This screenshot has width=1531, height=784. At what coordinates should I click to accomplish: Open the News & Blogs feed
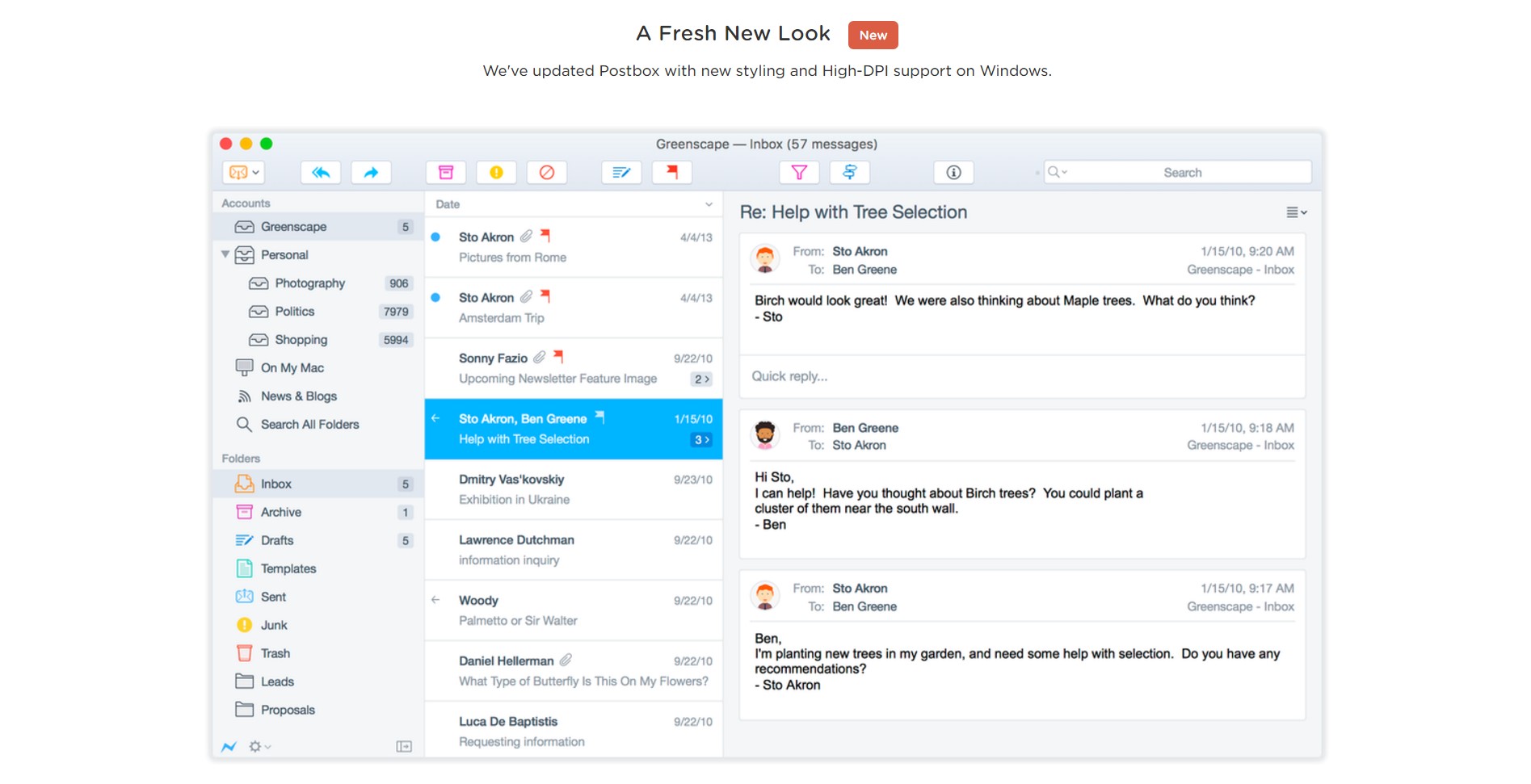pos(318,396)
